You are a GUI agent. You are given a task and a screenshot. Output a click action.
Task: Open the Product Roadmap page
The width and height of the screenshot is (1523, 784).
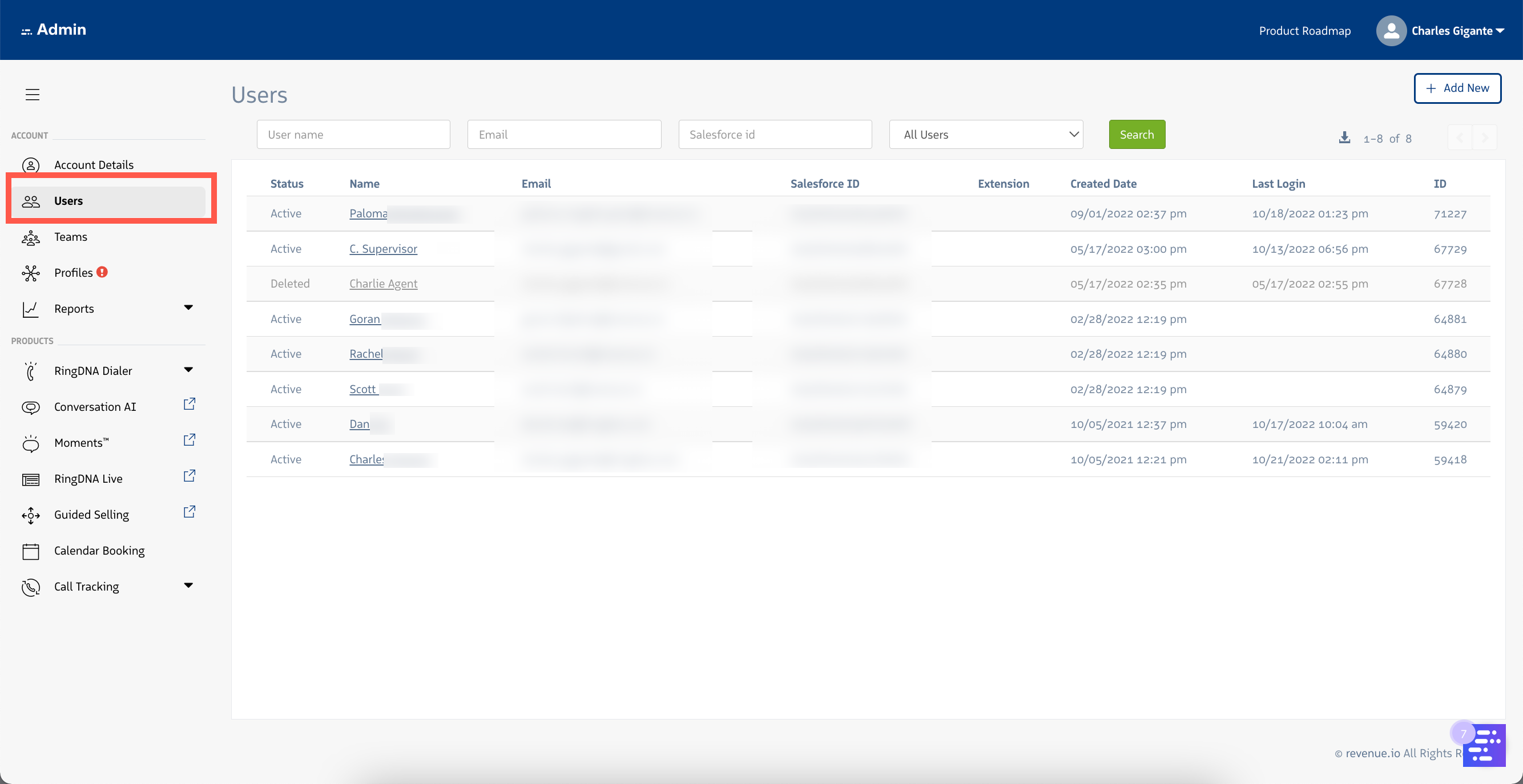(1304, 30)
